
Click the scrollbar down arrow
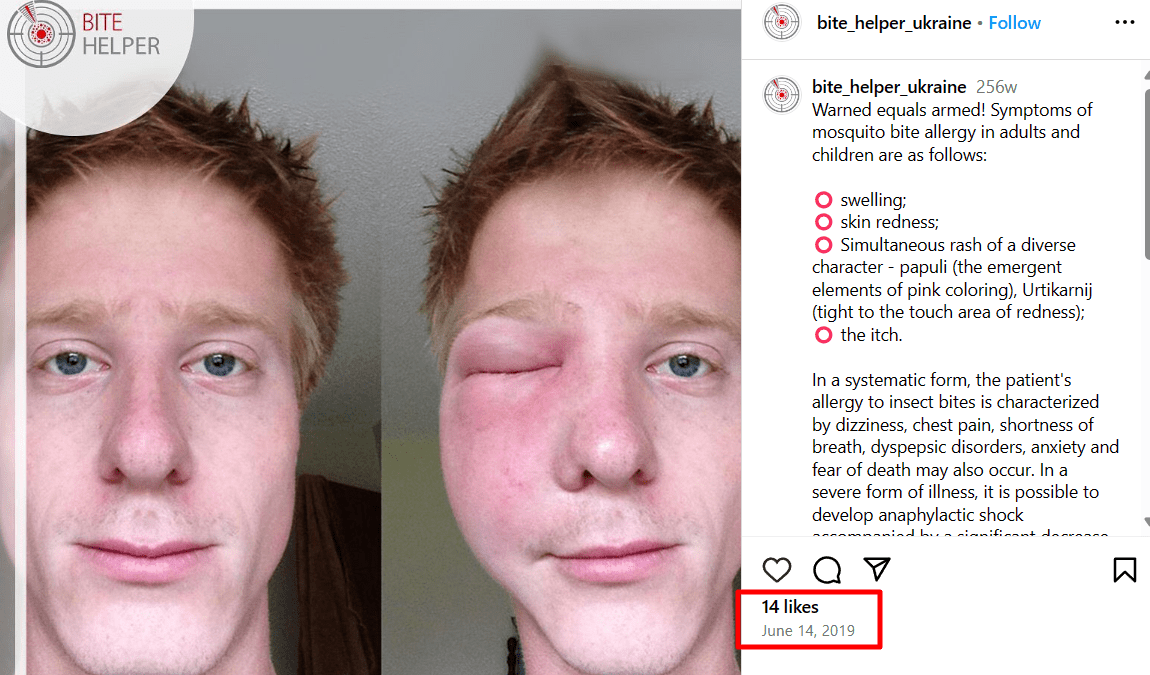1147,522
